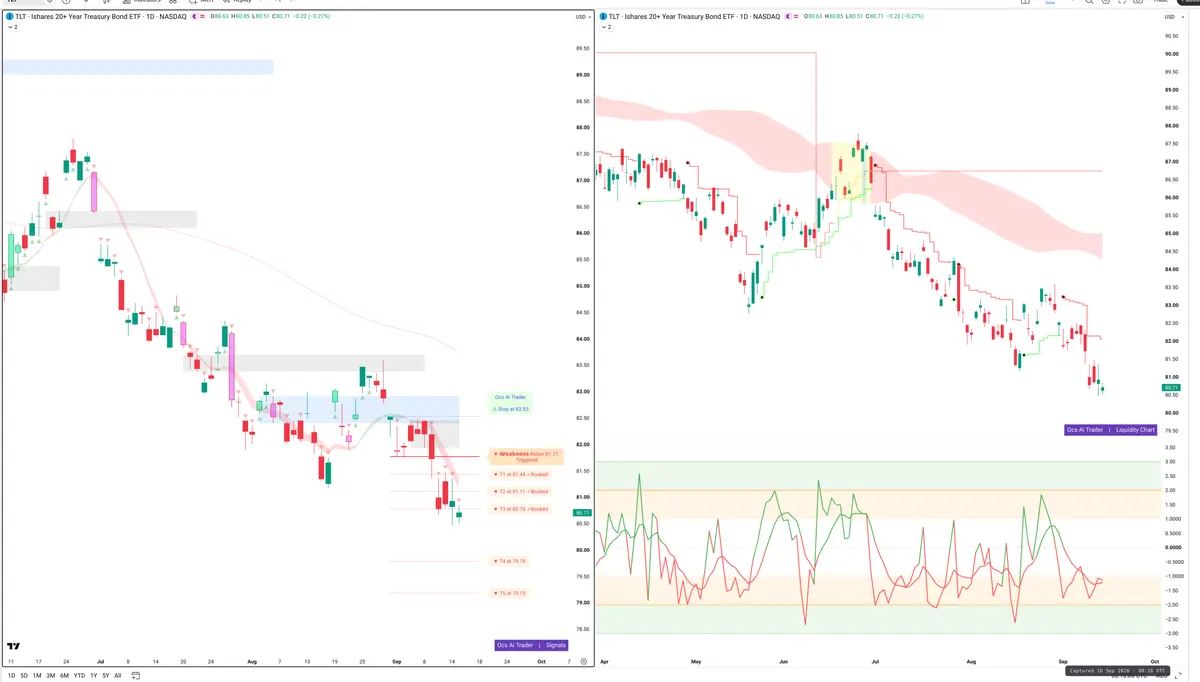
Task: Select the 3M date range
Action: tap(50, 676)
